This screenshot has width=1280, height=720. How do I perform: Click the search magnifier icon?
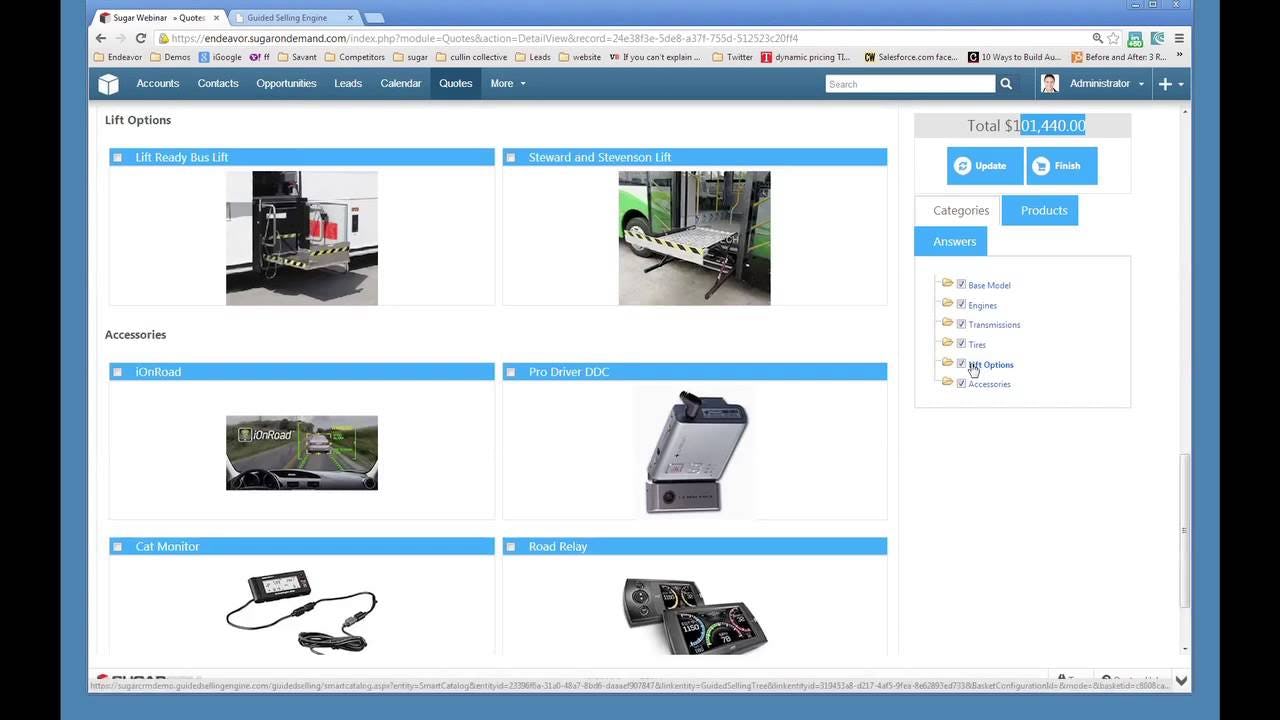click(x=1006, y=84)
